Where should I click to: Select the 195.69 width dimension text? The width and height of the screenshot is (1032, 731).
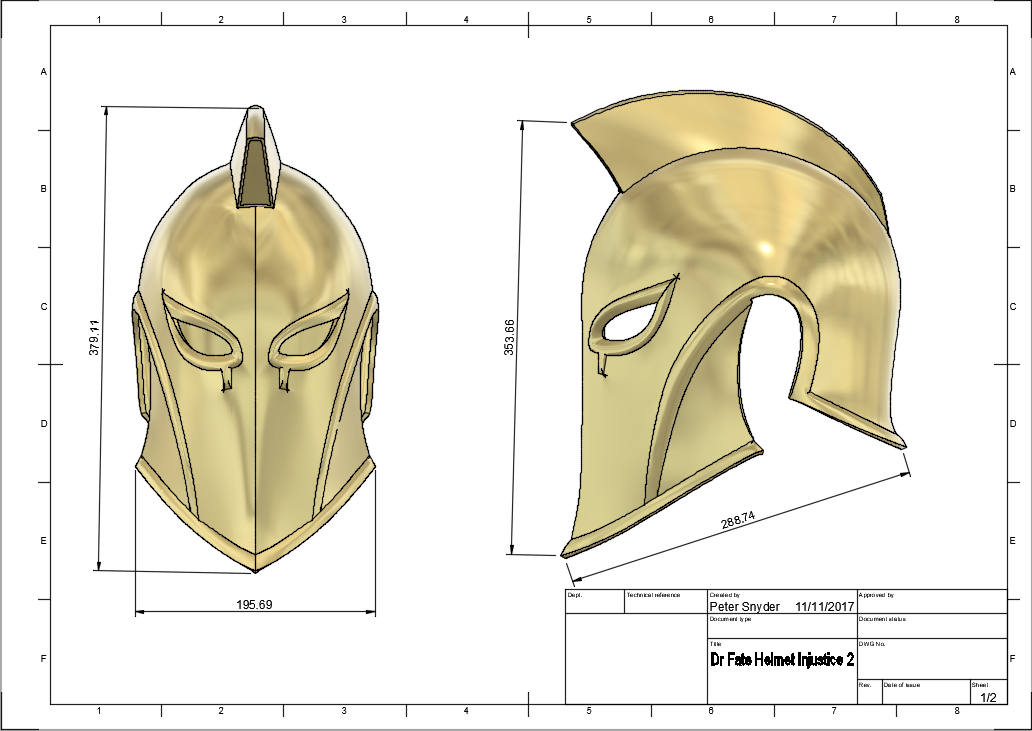pos(254,604)
